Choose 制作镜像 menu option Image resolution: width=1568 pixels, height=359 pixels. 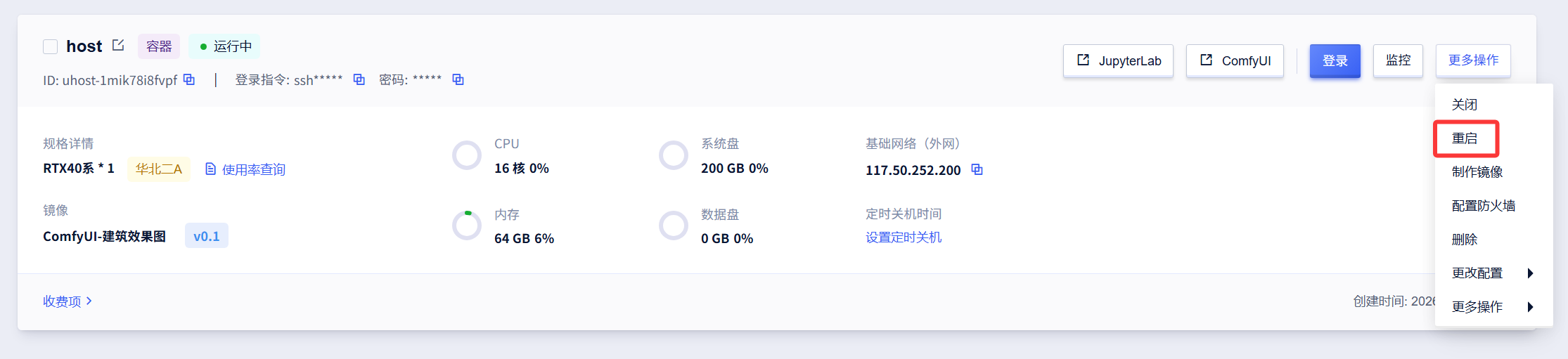point(1477,172)
